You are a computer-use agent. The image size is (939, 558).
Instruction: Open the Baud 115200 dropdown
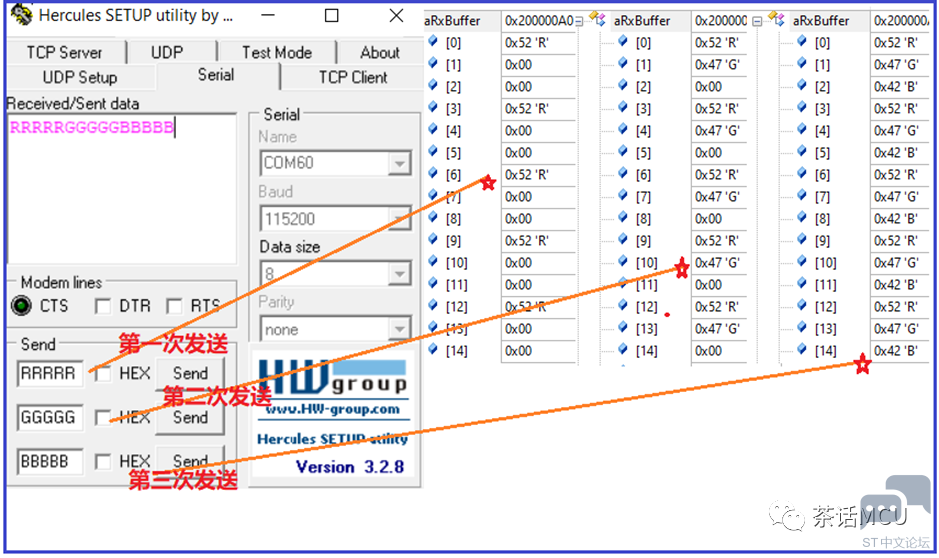[x=399, y=219]
